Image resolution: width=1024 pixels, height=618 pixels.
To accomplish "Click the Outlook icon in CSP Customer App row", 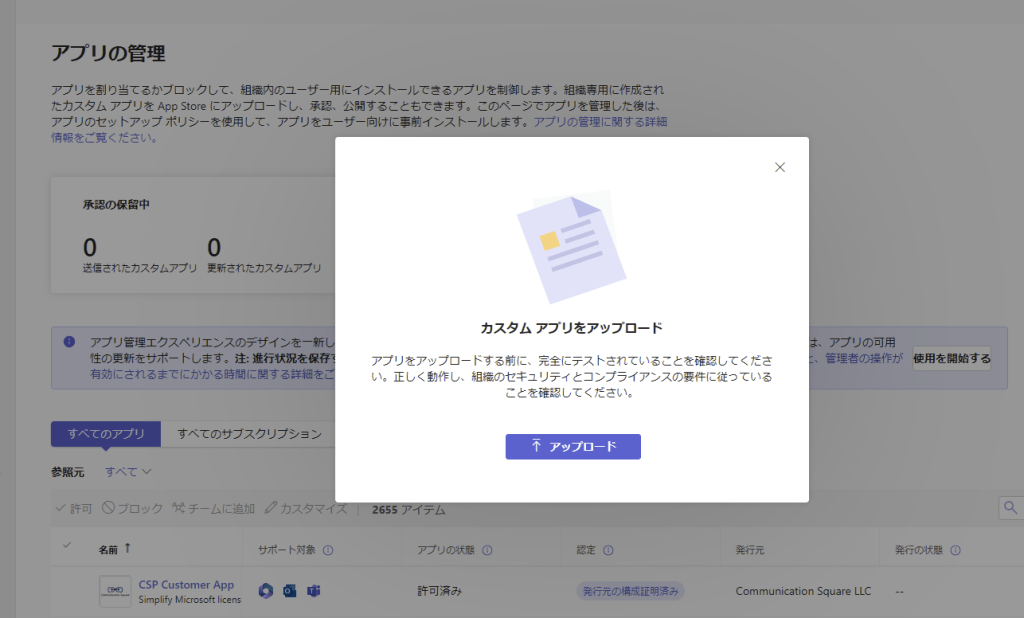I will [289, 591].
